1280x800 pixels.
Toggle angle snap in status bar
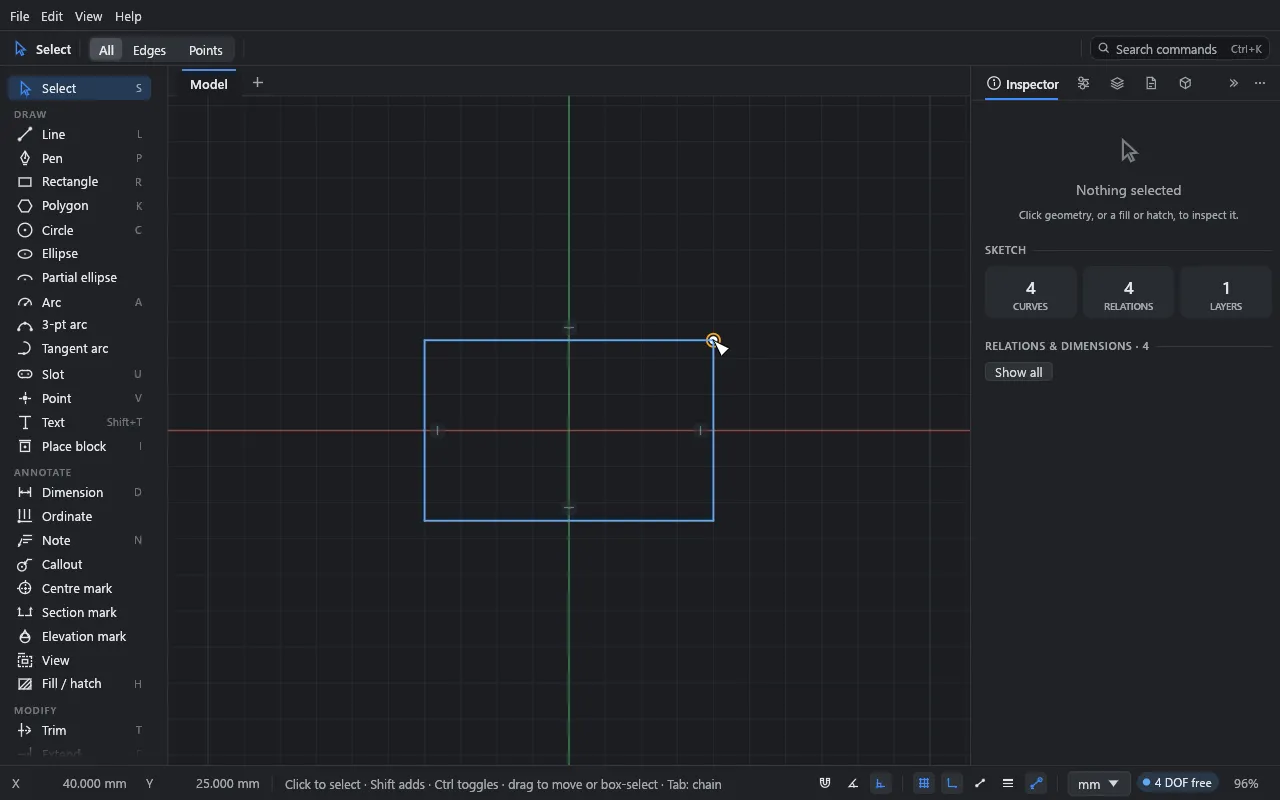[853, 784]
